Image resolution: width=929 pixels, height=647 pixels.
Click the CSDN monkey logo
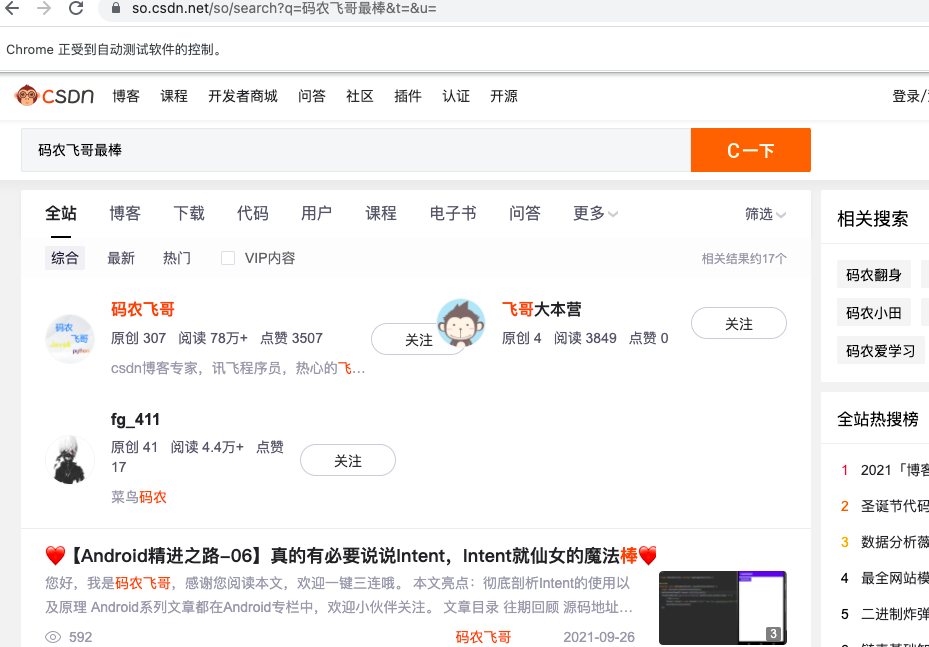pos(27,96)
